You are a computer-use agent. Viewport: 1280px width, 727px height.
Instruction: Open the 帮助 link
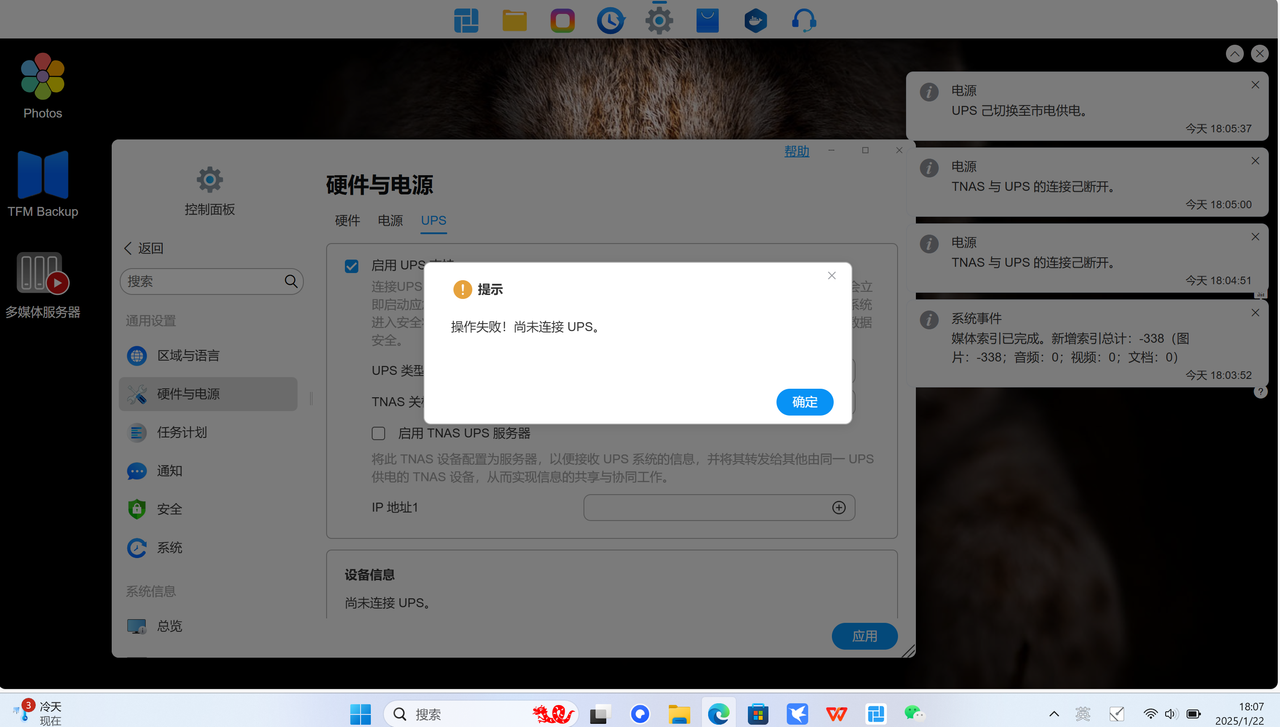796,150
